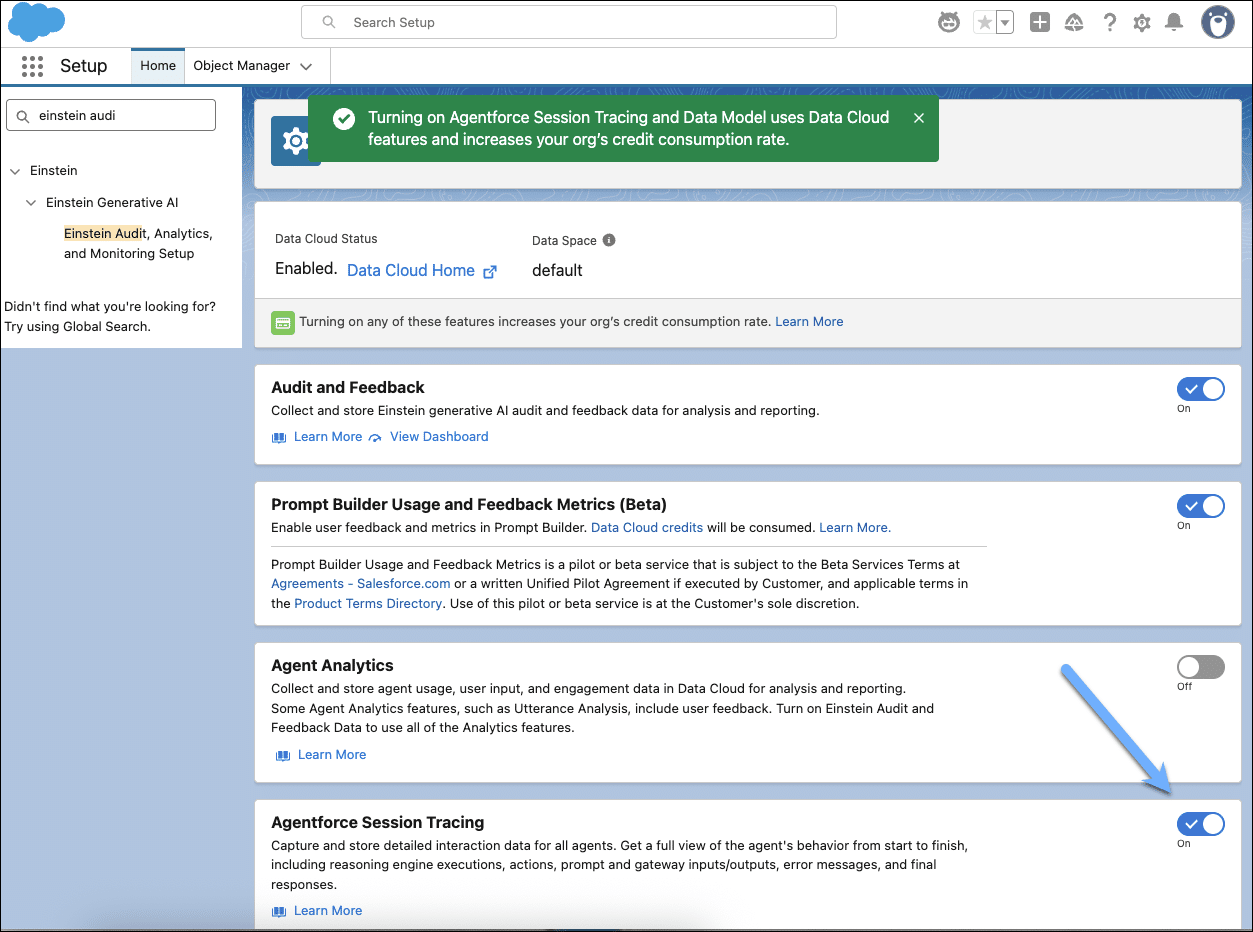Enable the Agent Analytics toggle
1253x932 pixels.
point(1201,667)
